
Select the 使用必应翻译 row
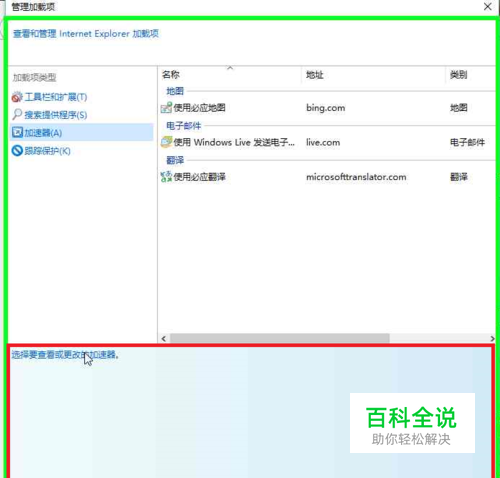327,177
